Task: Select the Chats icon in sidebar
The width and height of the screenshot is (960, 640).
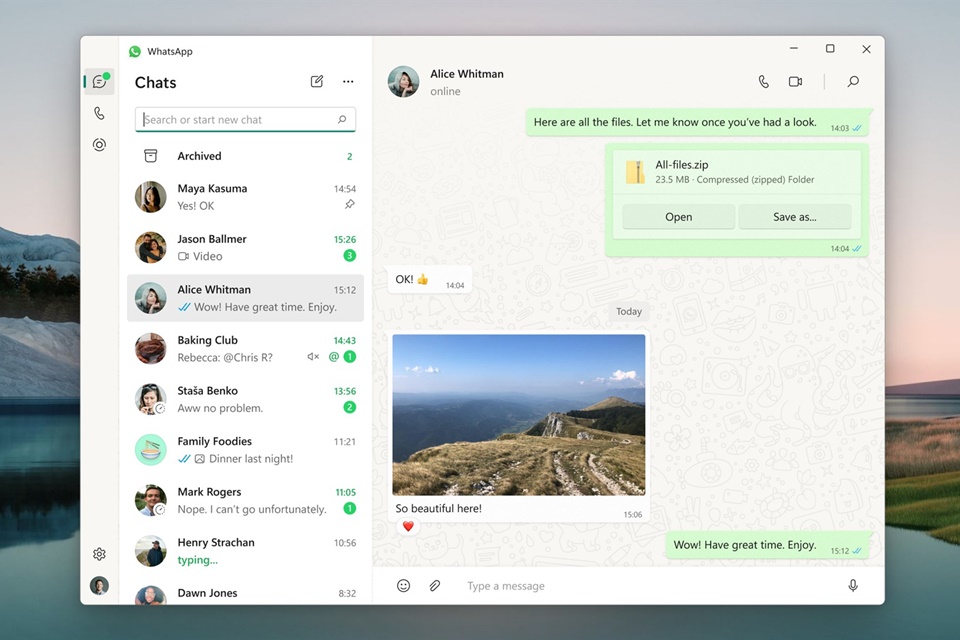Action: coord(99,81)
